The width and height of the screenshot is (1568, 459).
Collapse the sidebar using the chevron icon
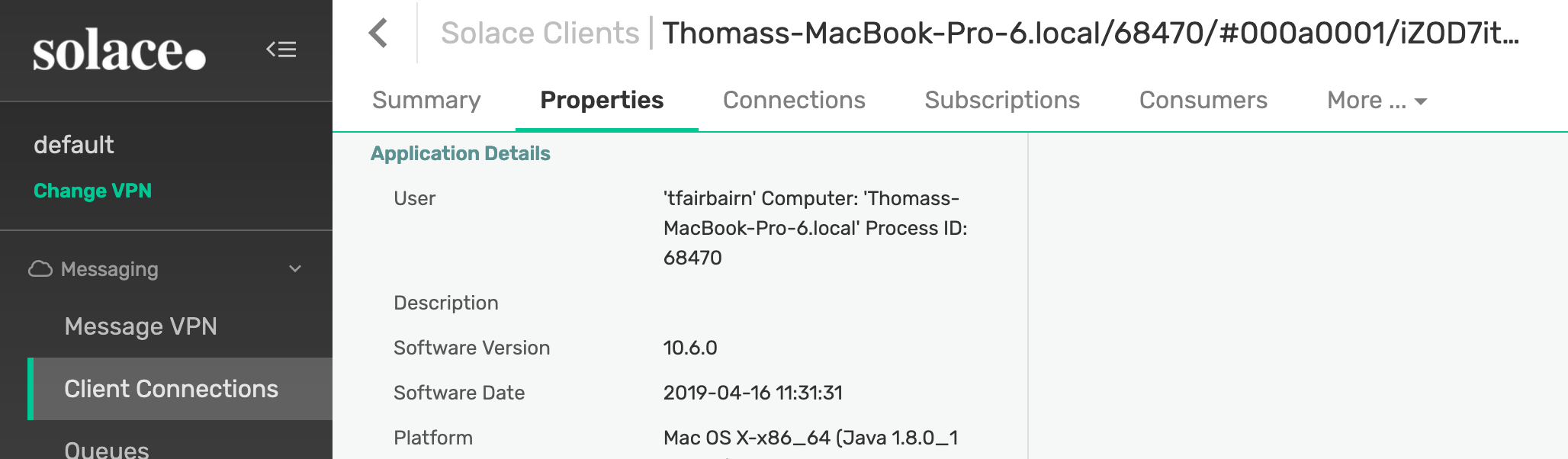click(281, 50)
